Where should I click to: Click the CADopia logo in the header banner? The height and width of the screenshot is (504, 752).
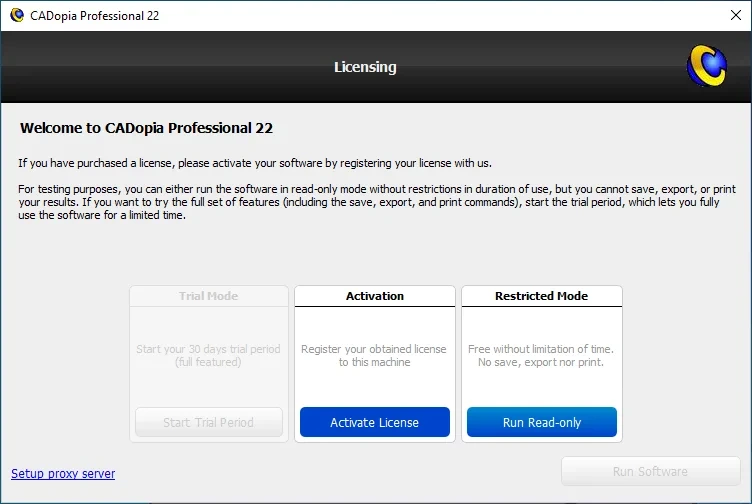coord(706,66)
